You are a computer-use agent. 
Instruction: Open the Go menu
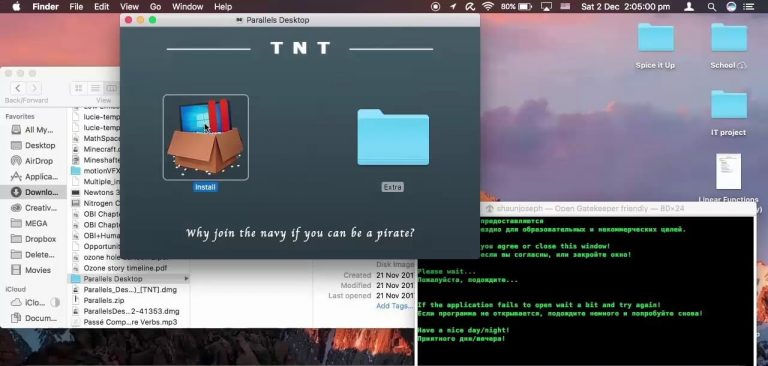click(x=156, y=7)
